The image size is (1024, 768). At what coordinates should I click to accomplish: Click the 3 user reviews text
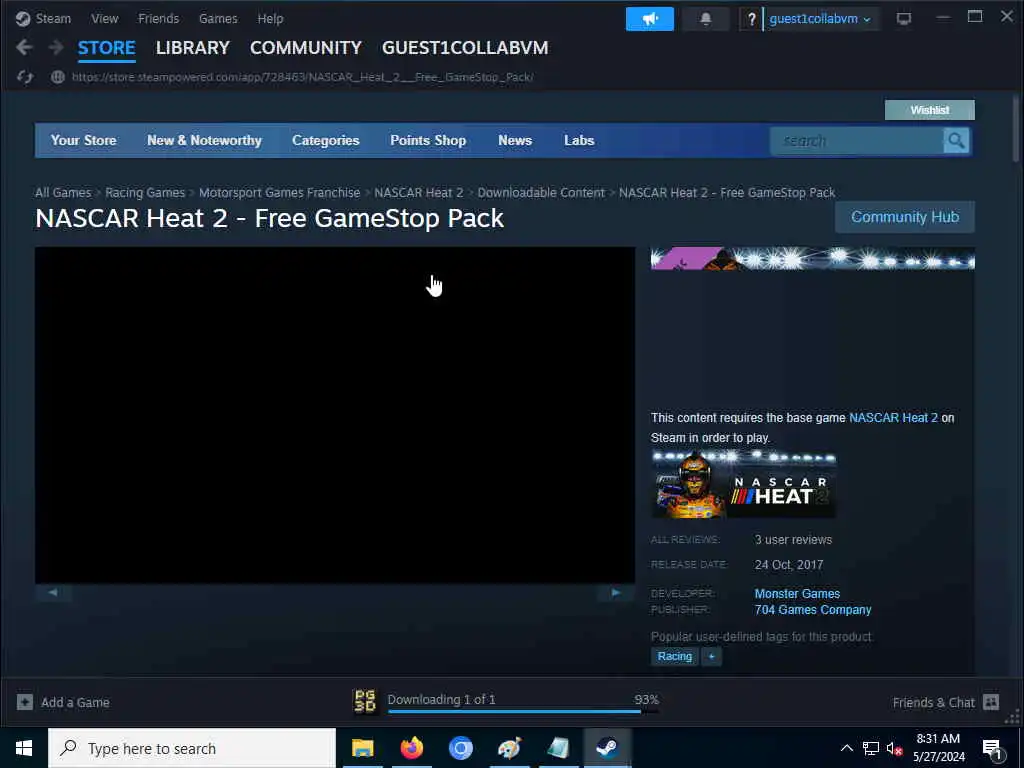coord(793,539)
